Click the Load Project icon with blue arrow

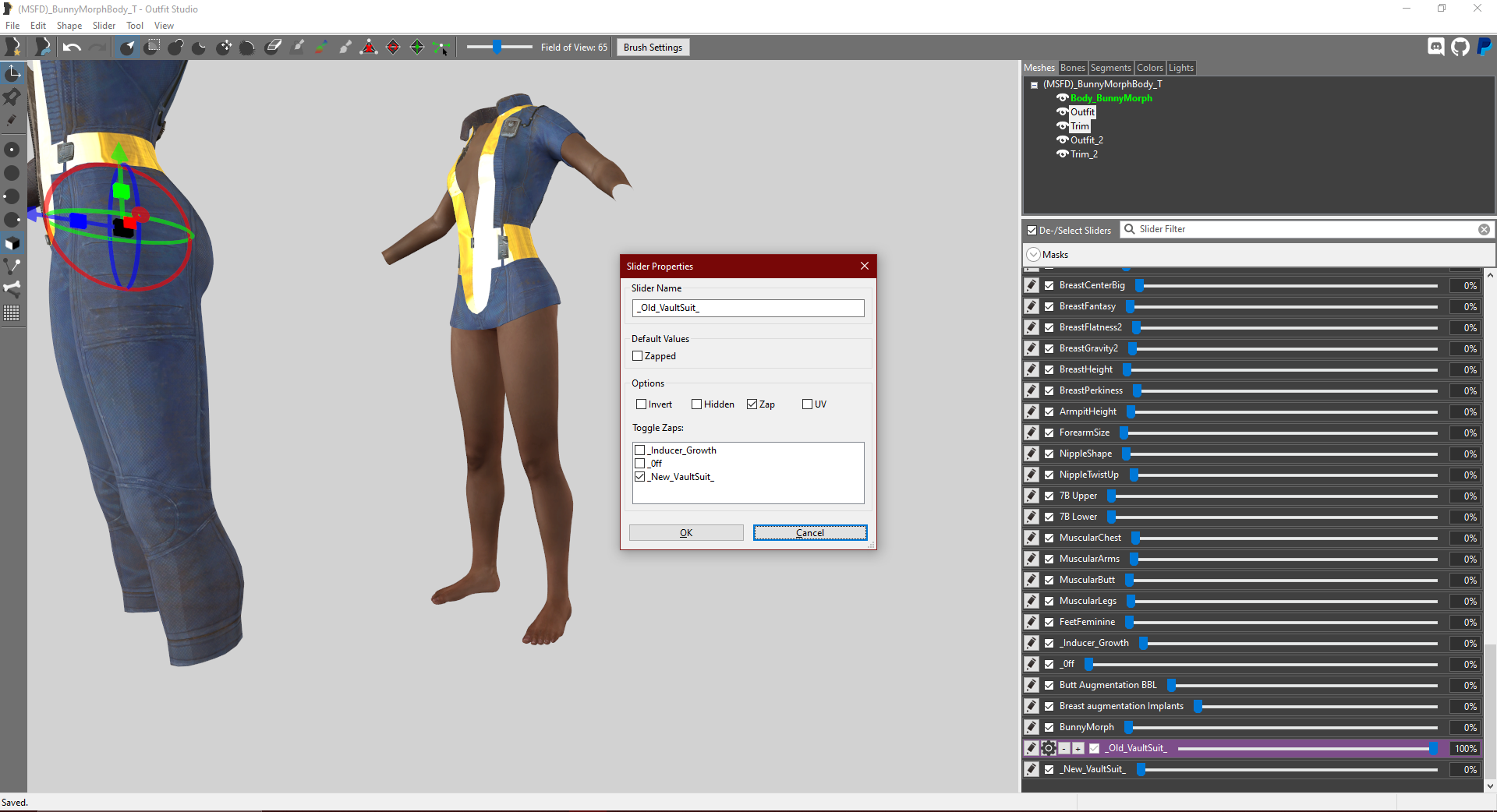click(x=42, y=48)
